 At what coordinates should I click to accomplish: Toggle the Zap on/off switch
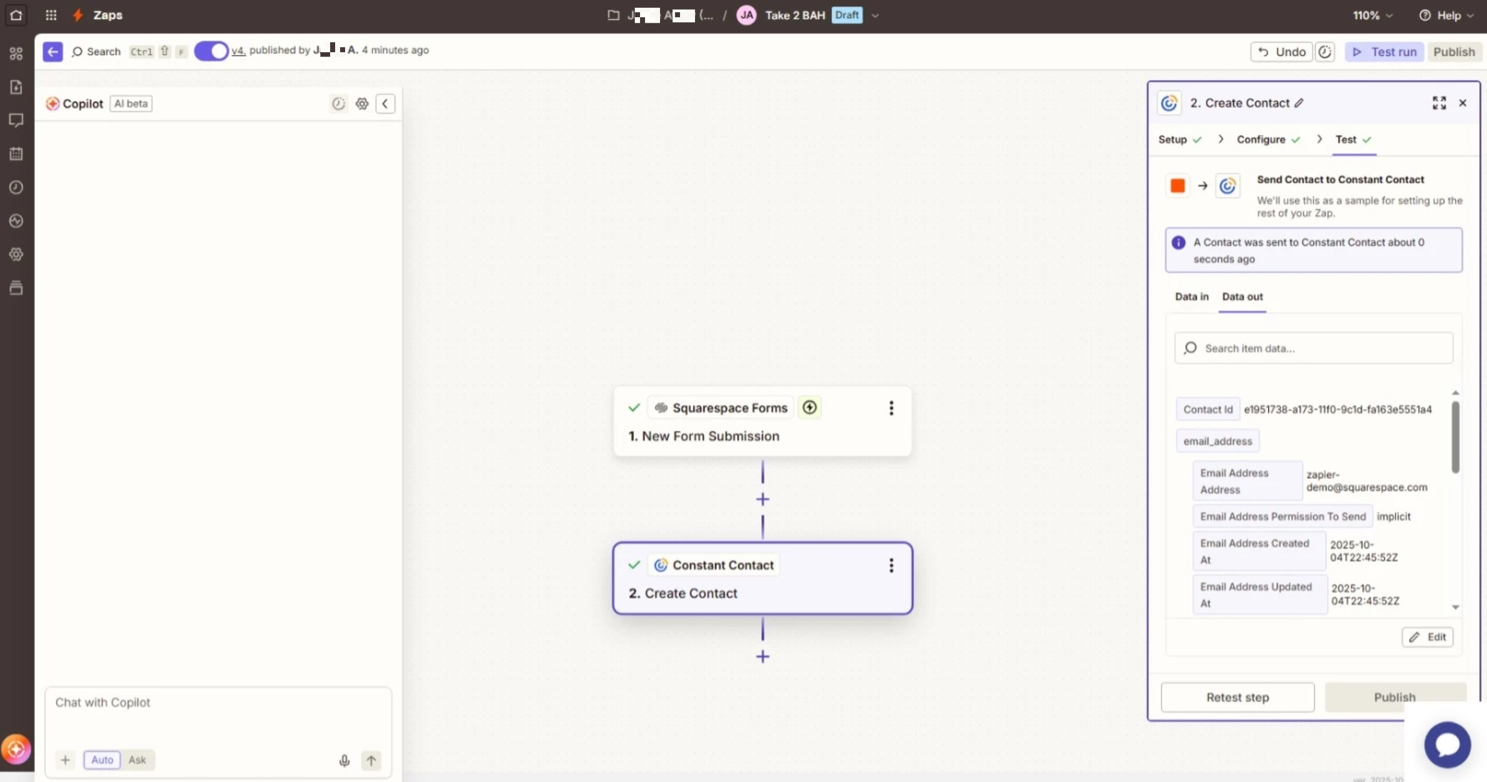211,51
